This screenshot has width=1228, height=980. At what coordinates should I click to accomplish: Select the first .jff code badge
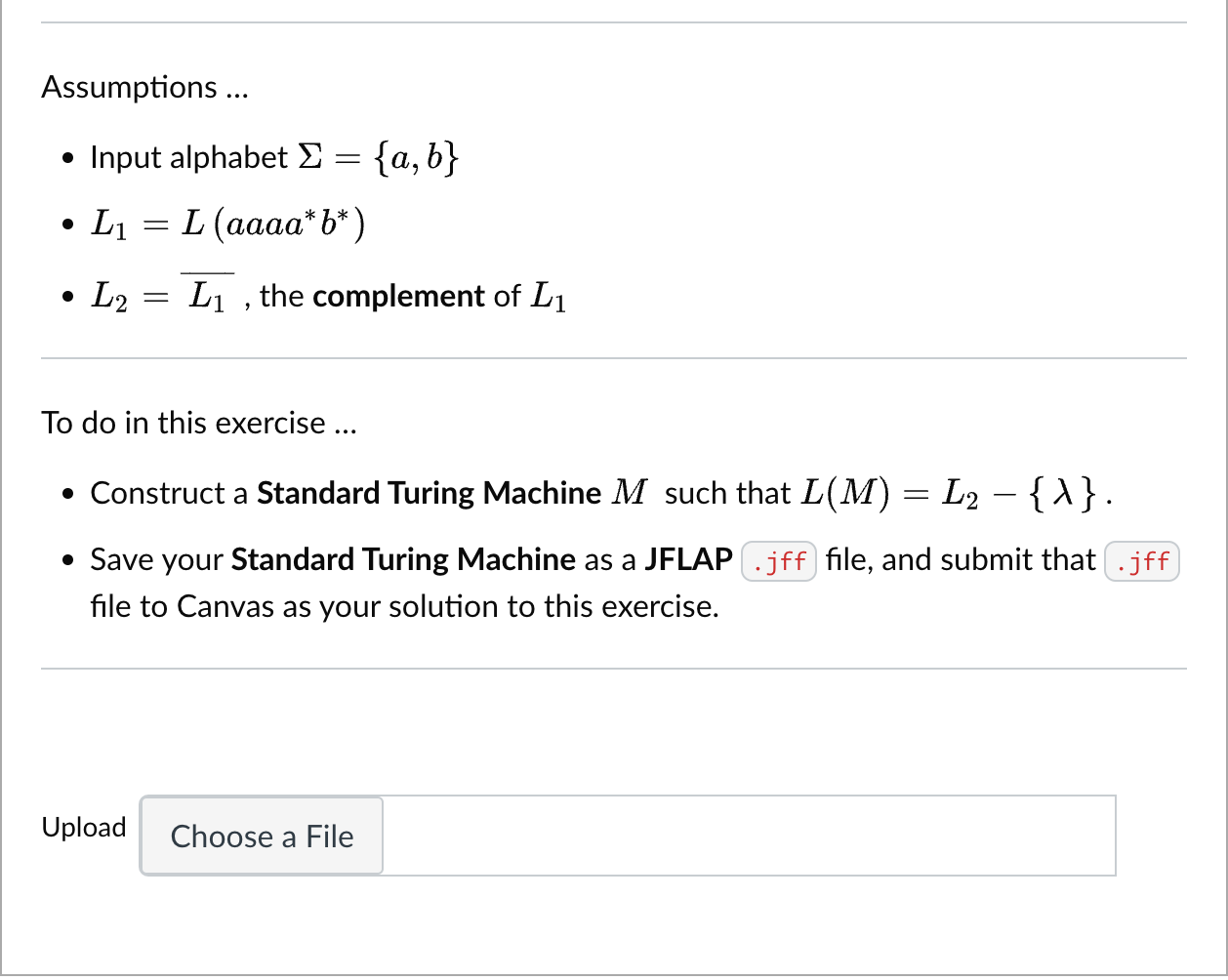coord(778,561)
